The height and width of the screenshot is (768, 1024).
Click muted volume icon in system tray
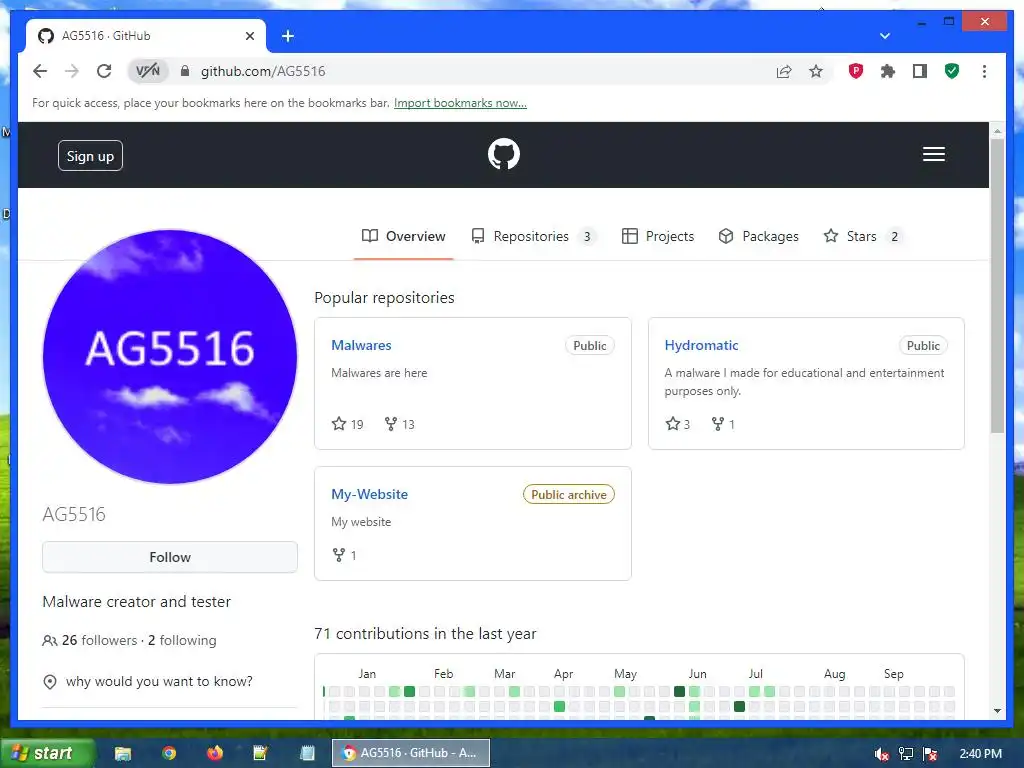882,754
